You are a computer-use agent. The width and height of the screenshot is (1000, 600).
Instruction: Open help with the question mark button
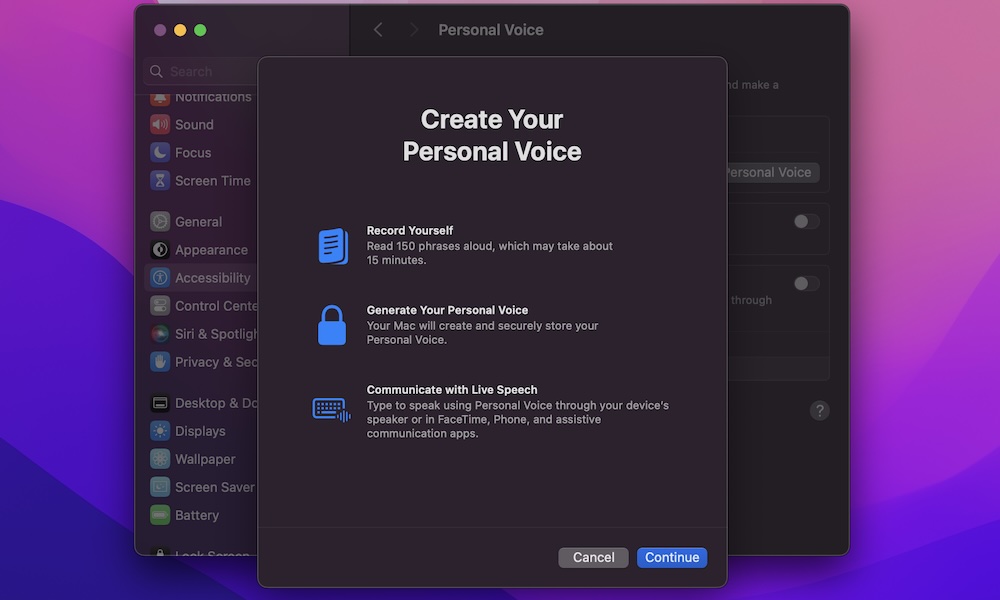(x=820, y=411)
